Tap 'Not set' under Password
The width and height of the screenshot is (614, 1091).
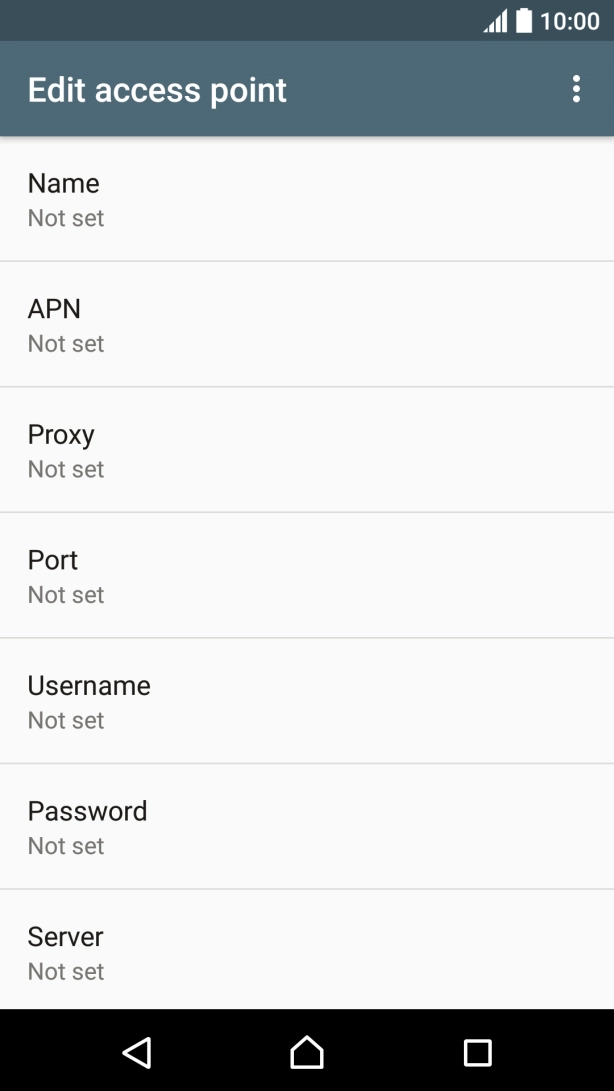[66, 846]
